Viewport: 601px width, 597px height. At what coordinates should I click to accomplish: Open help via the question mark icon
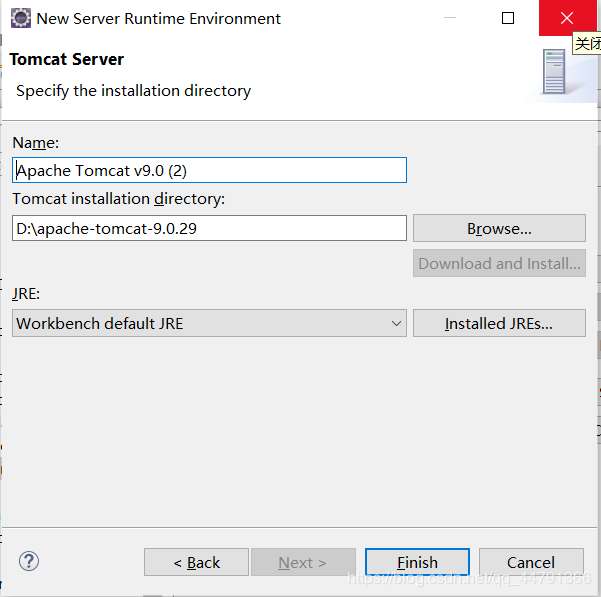click(29, 561)
